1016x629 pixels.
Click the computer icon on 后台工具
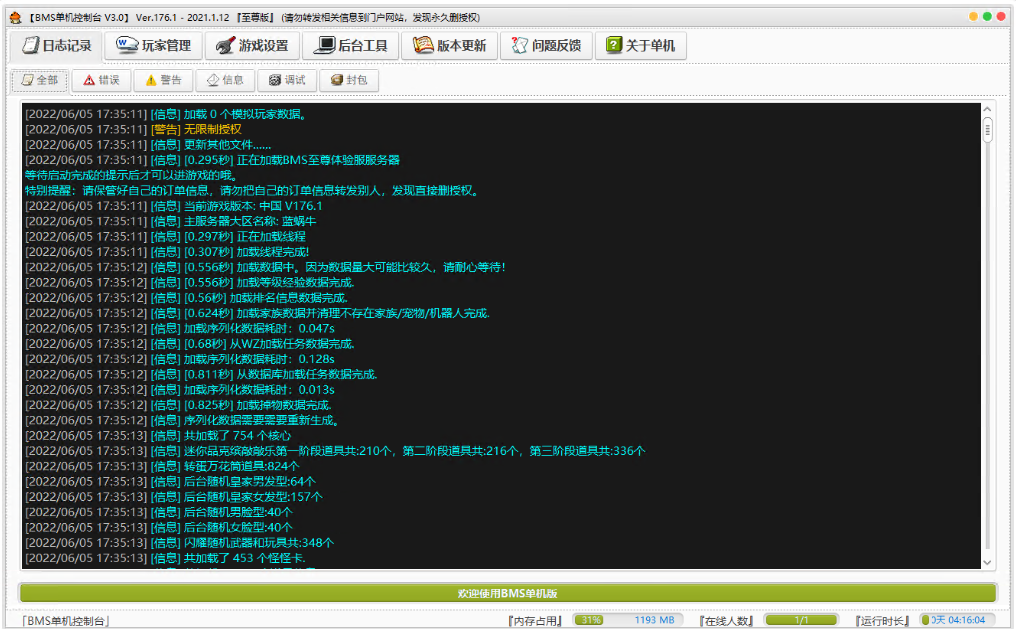pyautogui.click(x=325, y=45)
